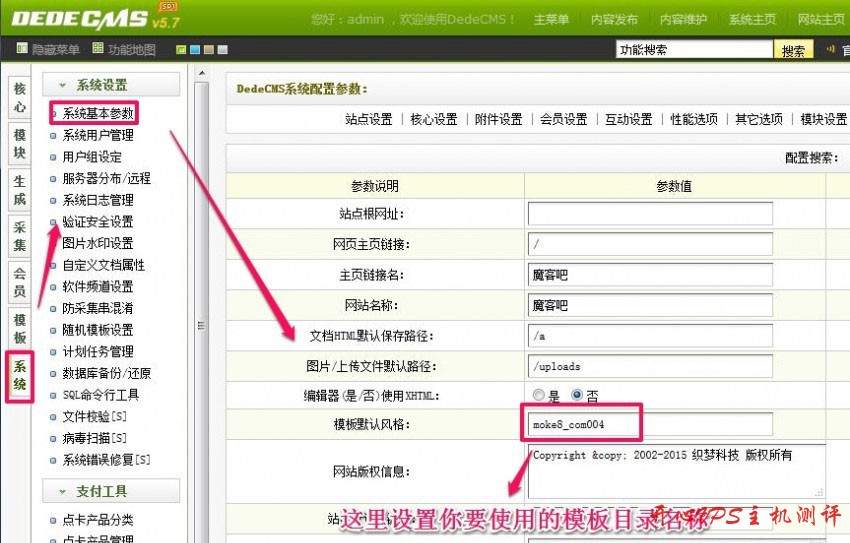The height and width of the screenshot is (543, 850).
Task: Switch to the 性能选项 config tab
Action: (x=694, y=119)
